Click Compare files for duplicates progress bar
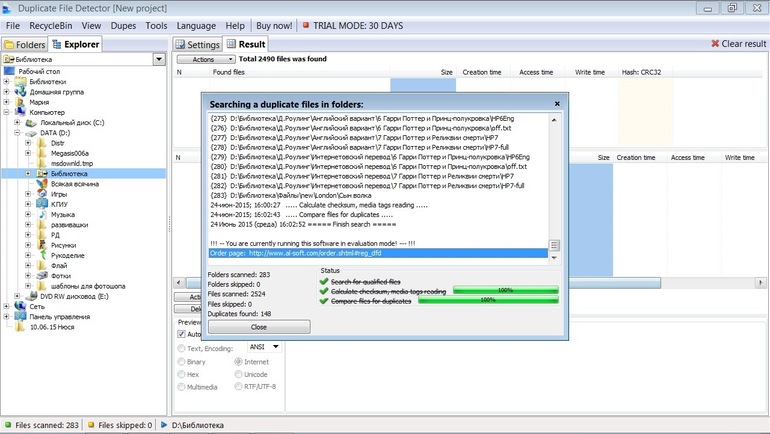Screen dimensions: 770x434 [488, 300]
